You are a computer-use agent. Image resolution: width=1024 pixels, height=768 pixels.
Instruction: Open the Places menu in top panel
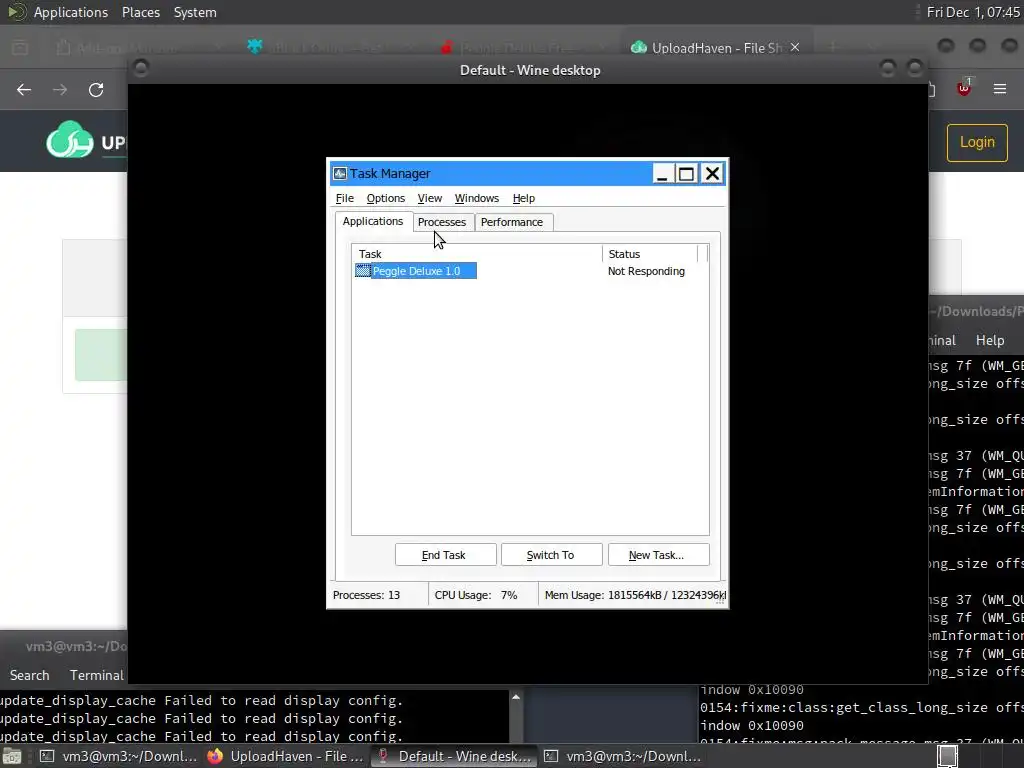[x=140, y=12]
